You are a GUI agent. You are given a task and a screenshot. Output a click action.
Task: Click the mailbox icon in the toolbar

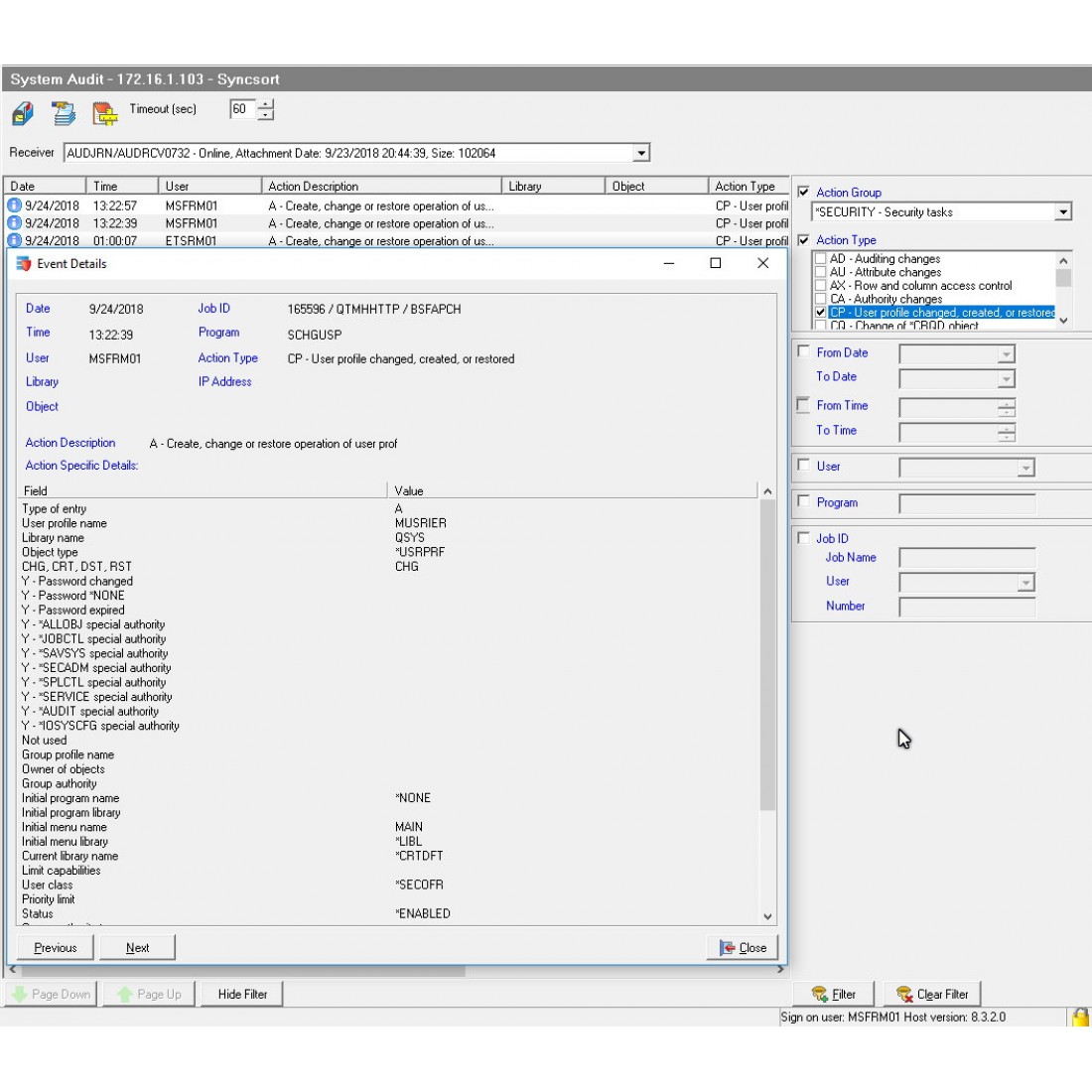[22, 113]
